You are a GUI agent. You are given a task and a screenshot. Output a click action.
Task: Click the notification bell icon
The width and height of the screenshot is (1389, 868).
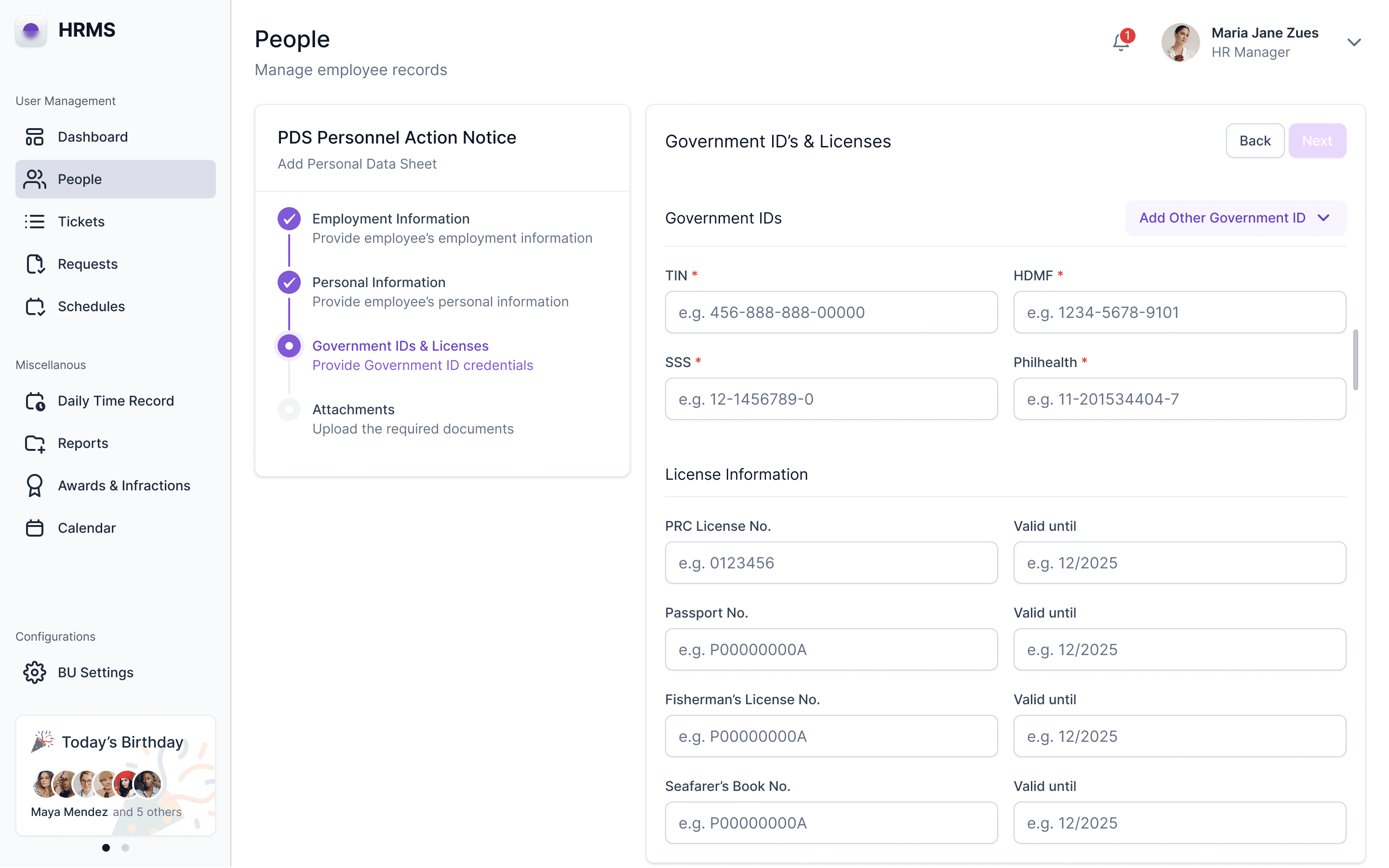click(x=1121, y=42)
